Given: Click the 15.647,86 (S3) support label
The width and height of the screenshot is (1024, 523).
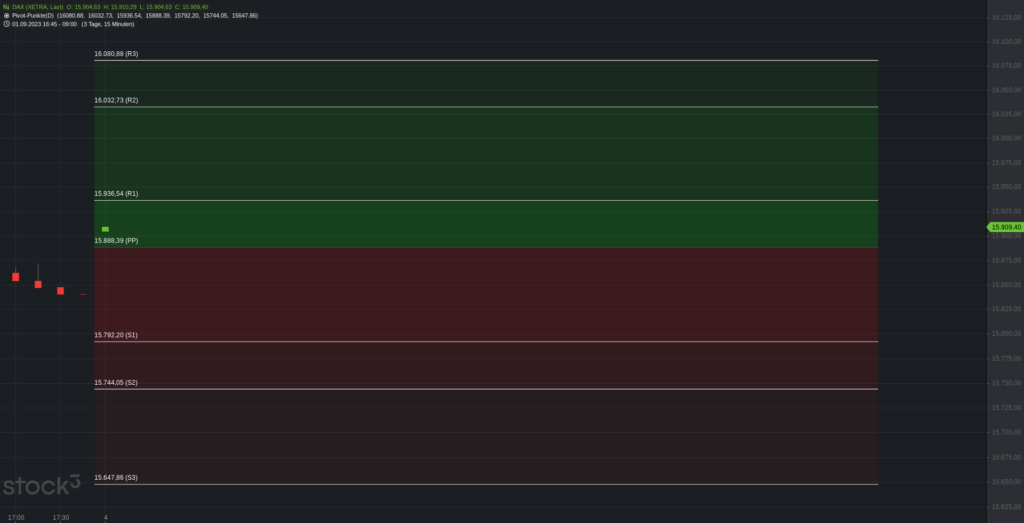Looking at the screenshot, I should pyautogui.click(x=116, y=478).
